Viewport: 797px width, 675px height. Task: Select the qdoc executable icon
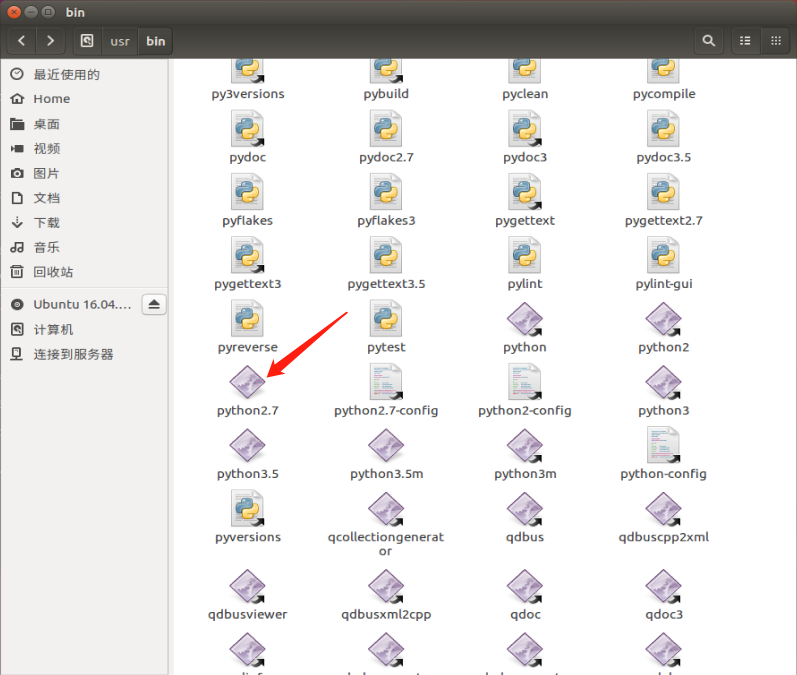tap(525, 586)
